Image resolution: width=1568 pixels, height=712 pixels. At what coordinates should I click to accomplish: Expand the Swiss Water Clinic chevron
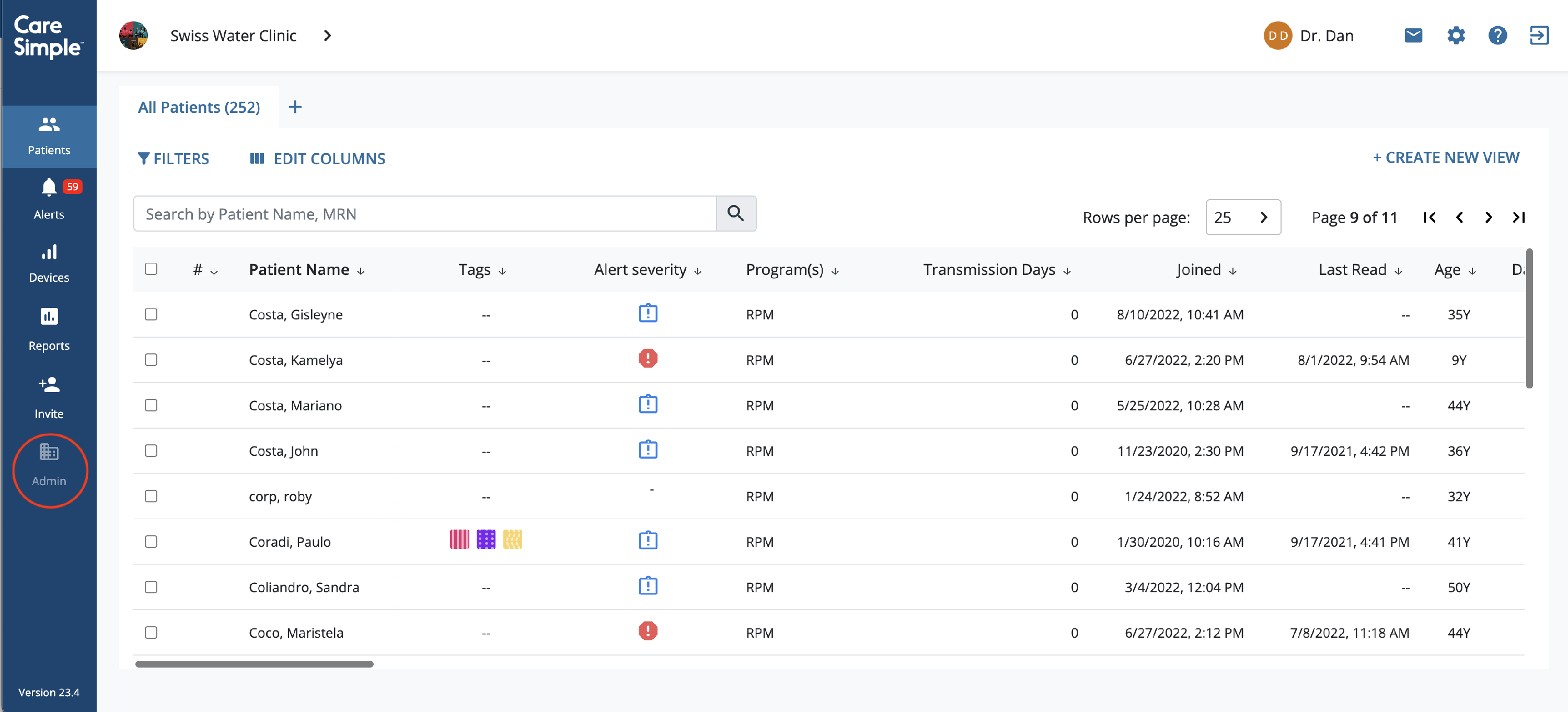coord(328,36)
